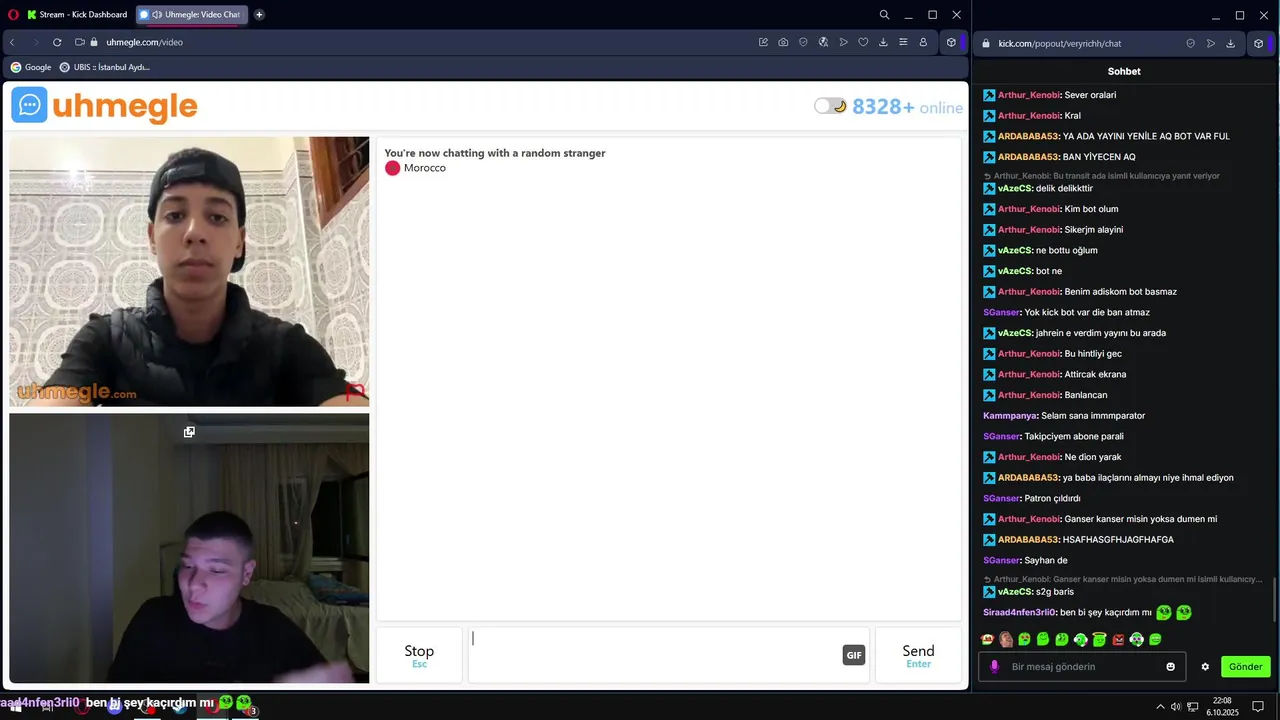Open the tab search magnifier icon
The image size is (1280, 720).
884,15
